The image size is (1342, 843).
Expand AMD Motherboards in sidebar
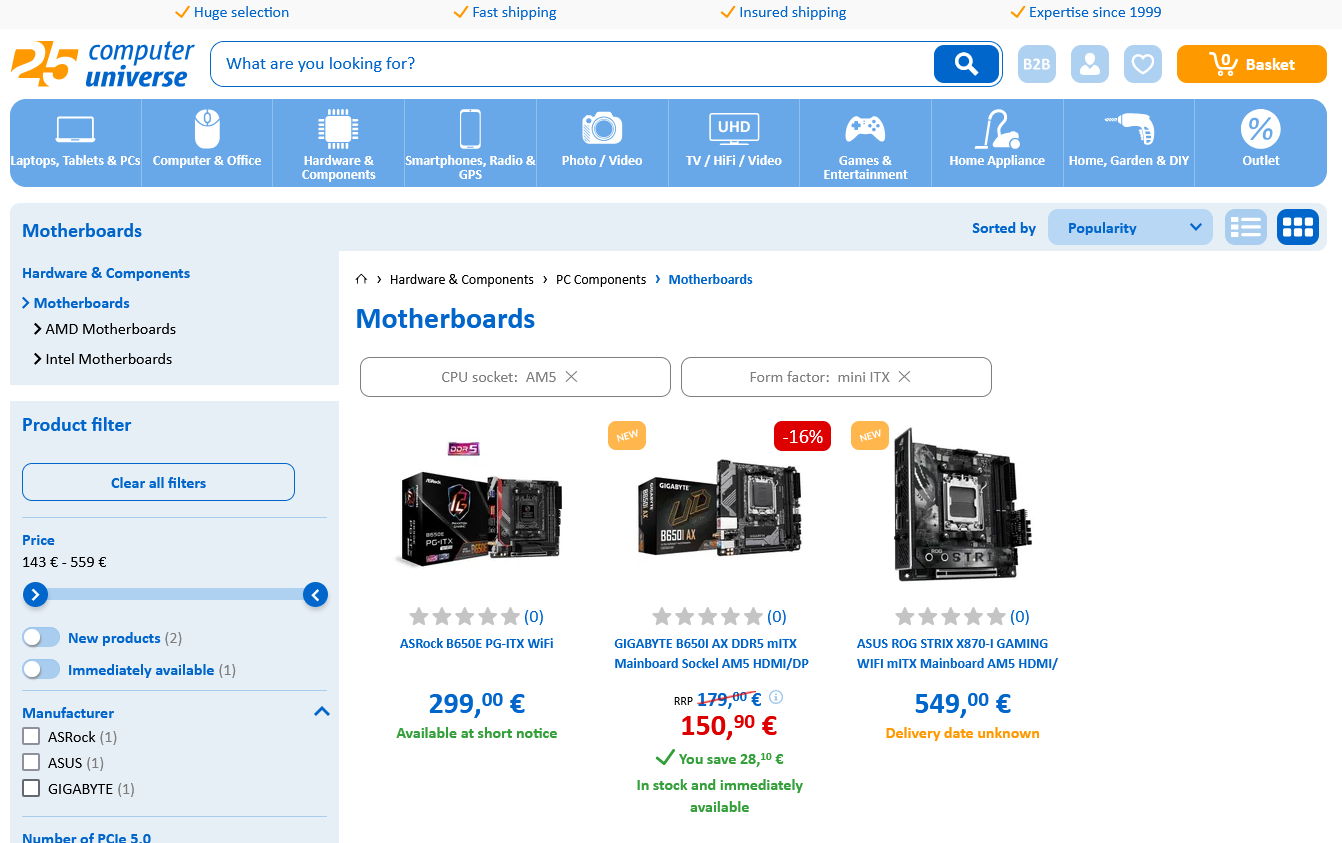tap(38, 329)
